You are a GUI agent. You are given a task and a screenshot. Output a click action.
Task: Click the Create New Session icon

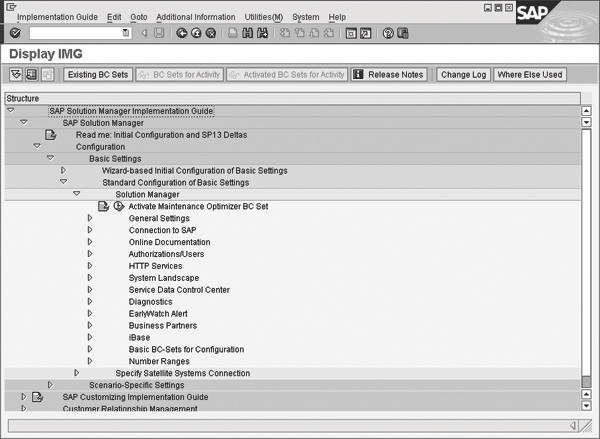(x=351, y=33)
